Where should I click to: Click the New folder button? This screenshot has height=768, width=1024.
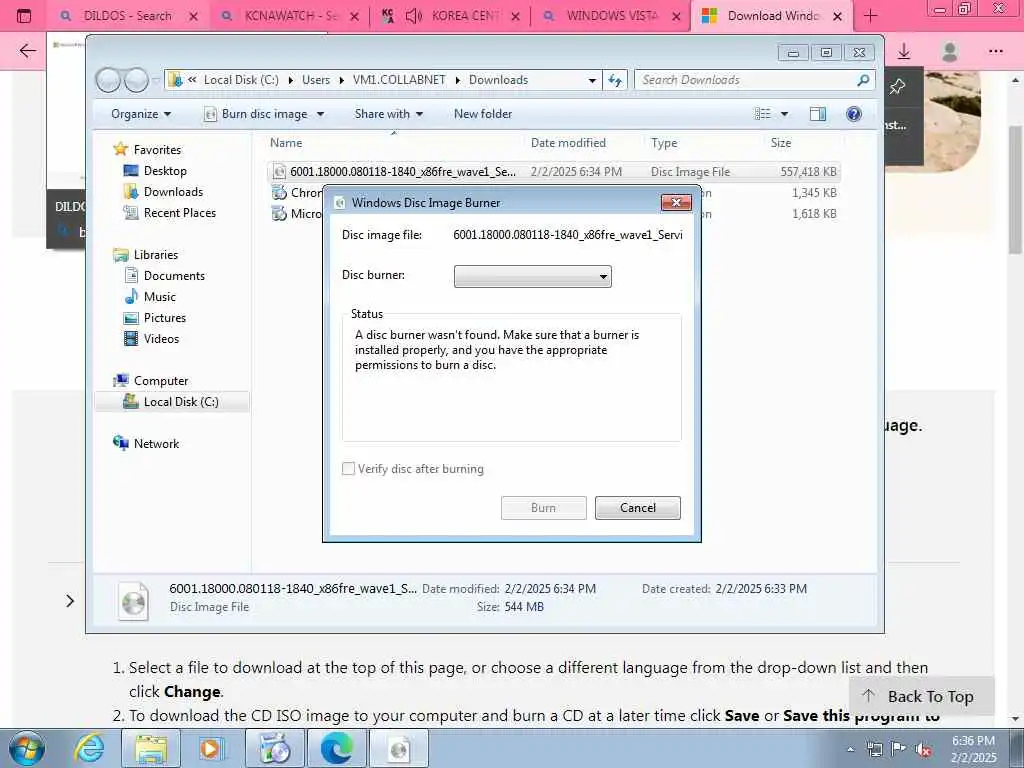(x=483, y=114)
